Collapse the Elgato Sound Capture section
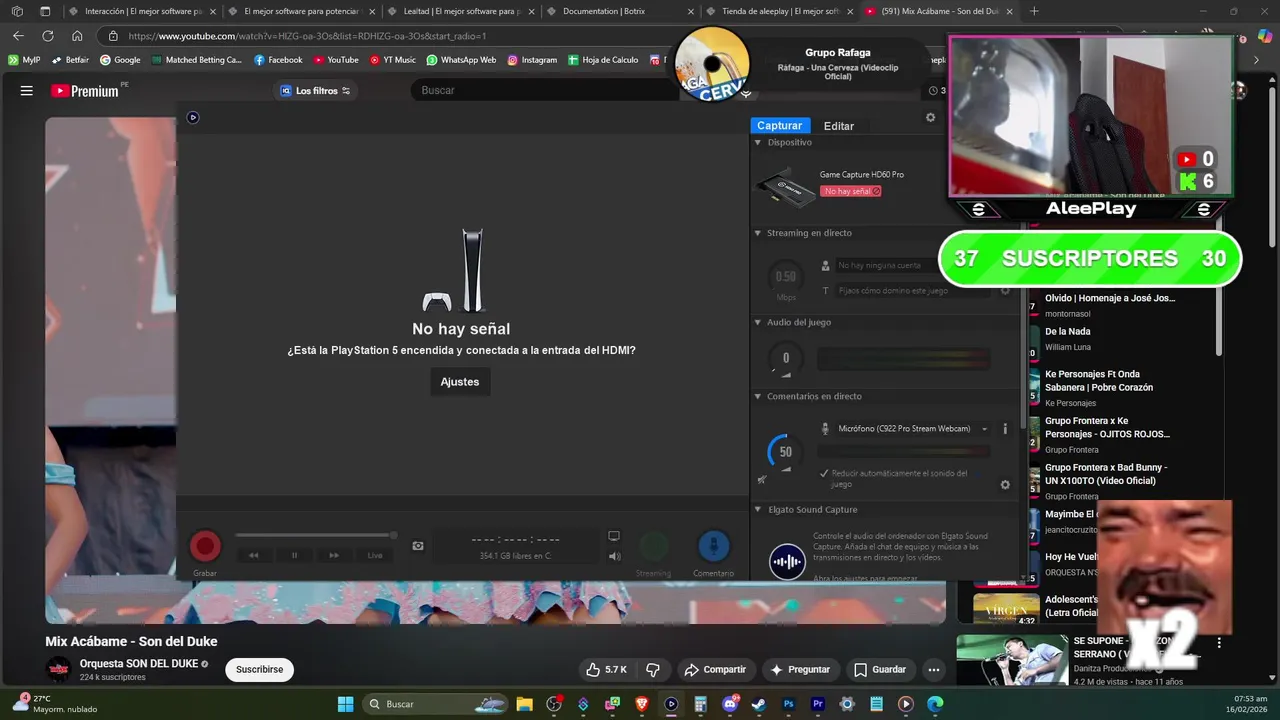The width and height of the screenshot is (1280, 720). click(757, 510)
